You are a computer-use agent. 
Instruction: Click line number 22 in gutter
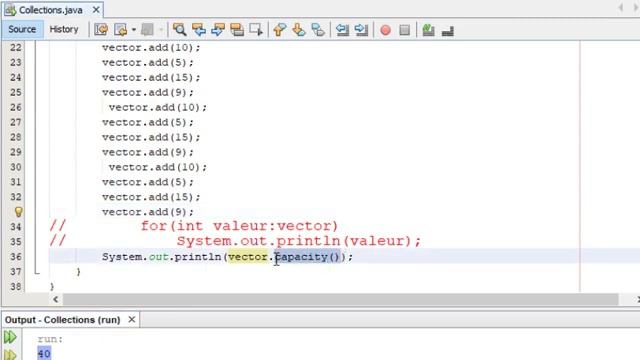point(16,48)
